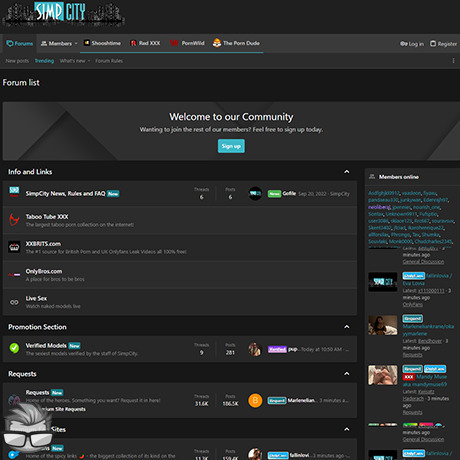Viewport: 460px width, 460px height.
Task: Open the Marlenelankrane sidebar thread thumbnail
Action: point(383,325)
